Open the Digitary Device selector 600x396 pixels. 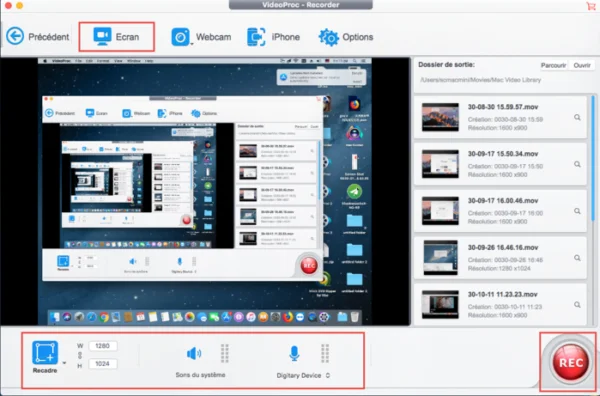[x=303, y=375]
